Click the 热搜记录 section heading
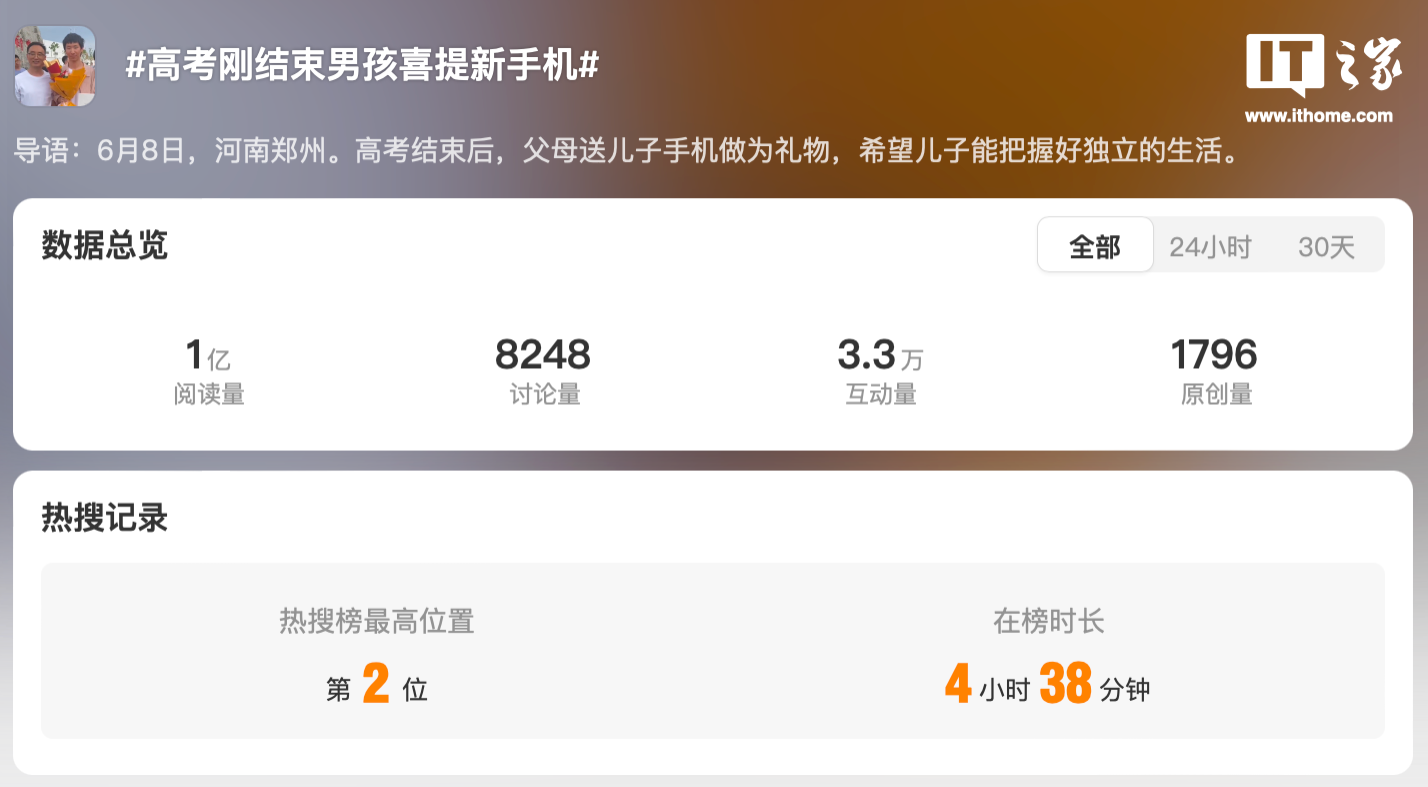The height and width of the screenshot is (787, 1428). point(104,517)
